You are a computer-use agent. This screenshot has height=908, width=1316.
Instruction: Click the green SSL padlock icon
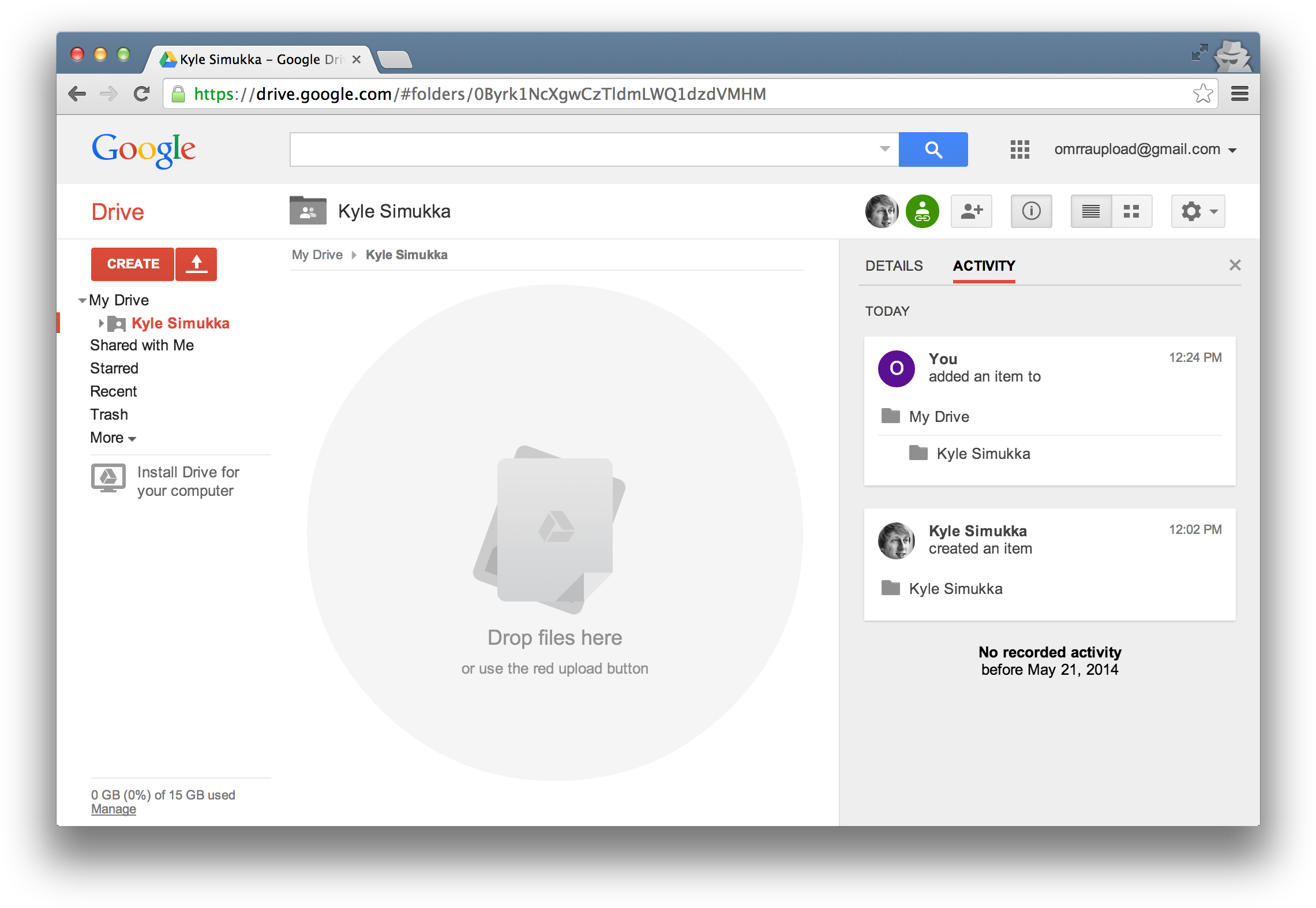[178, 94]
